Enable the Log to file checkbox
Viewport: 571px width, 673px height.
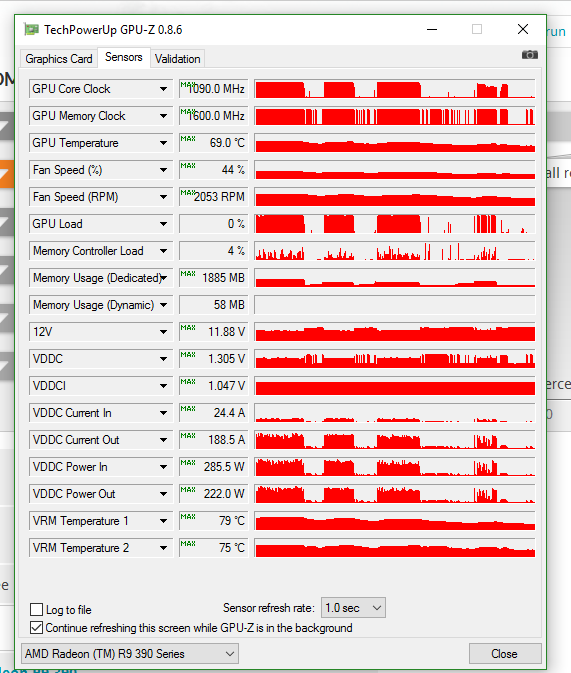[x=36, y=609]
